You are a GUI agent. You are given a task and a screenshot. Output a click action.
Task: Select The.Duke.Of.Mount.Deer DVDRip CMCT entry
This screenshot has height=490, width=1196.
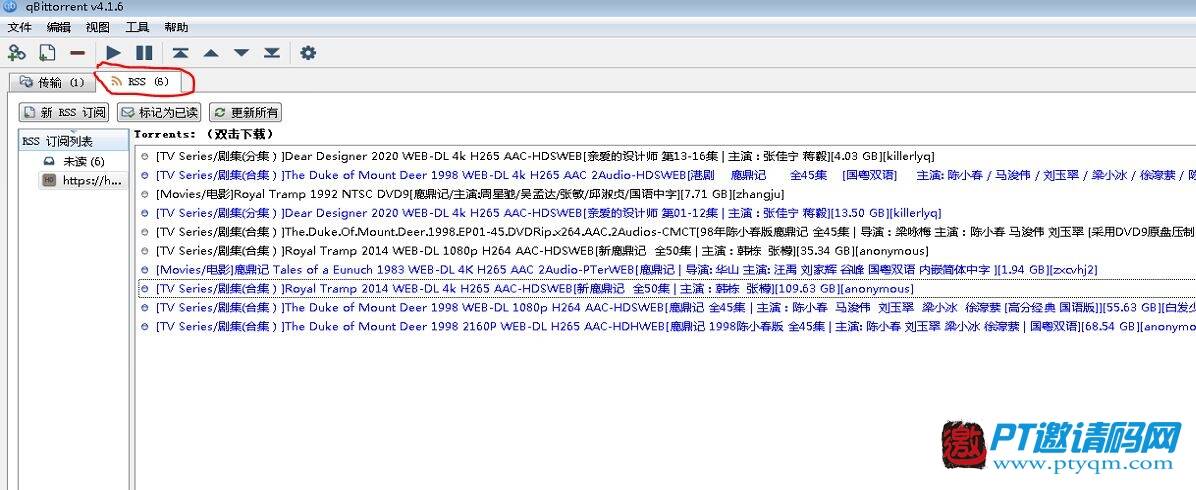pyautogui.click(x=667, y=231)
